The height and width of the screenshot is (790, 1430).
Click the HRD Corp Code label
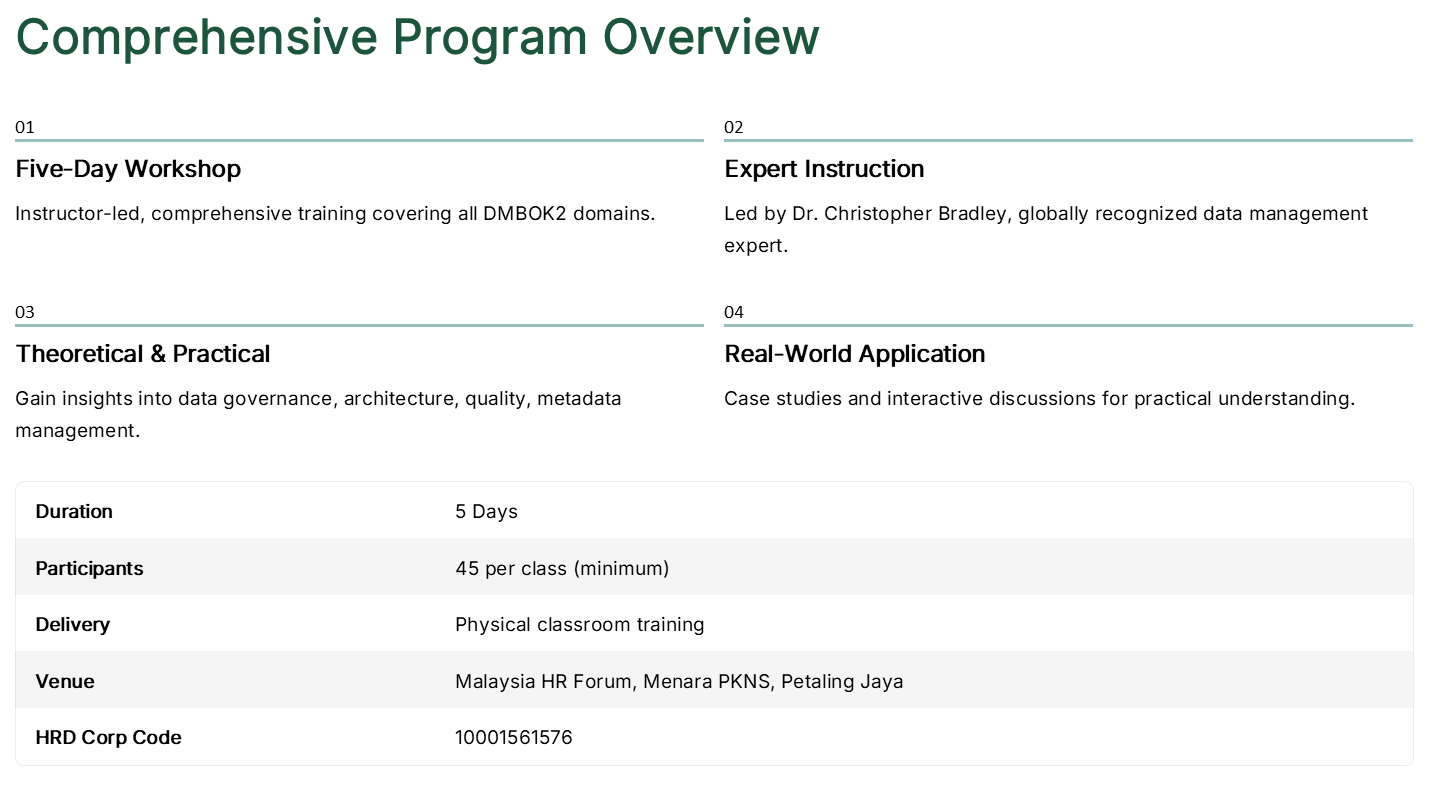(108, 737)
